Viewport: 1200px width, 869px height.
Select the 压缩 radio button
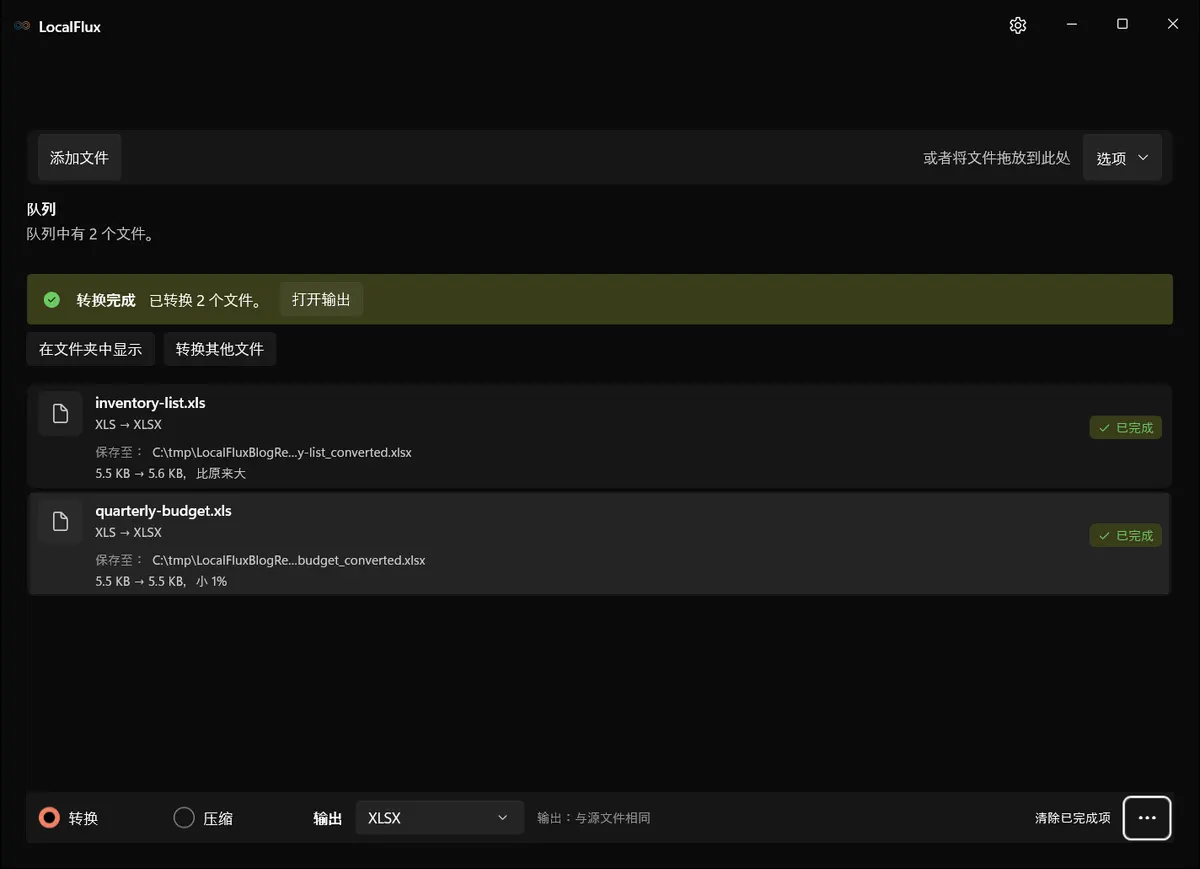pos(184,818)
